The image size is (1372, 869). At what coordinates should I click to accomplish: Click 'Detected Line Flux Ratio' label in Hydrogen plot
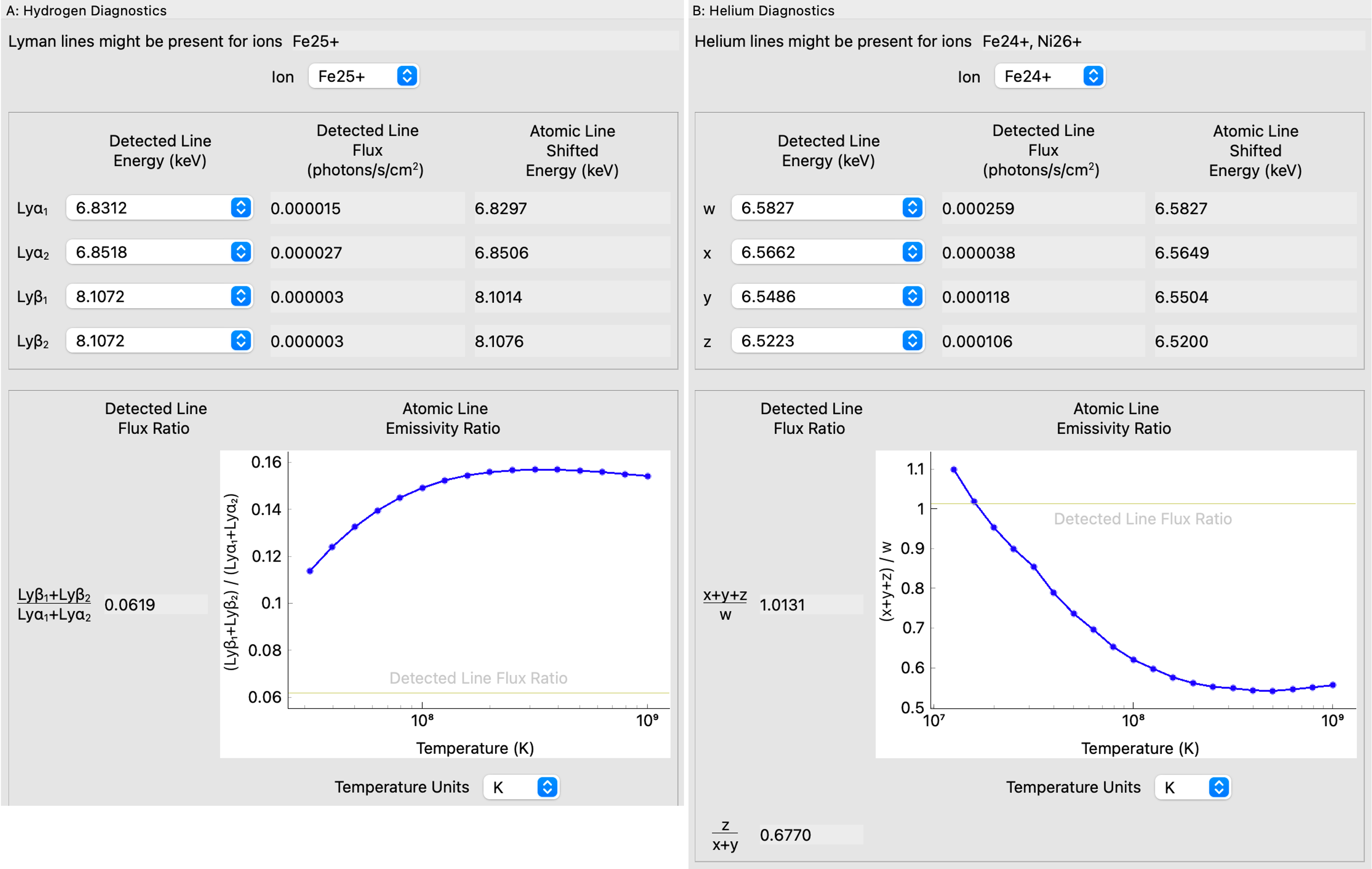pos(478,678)
